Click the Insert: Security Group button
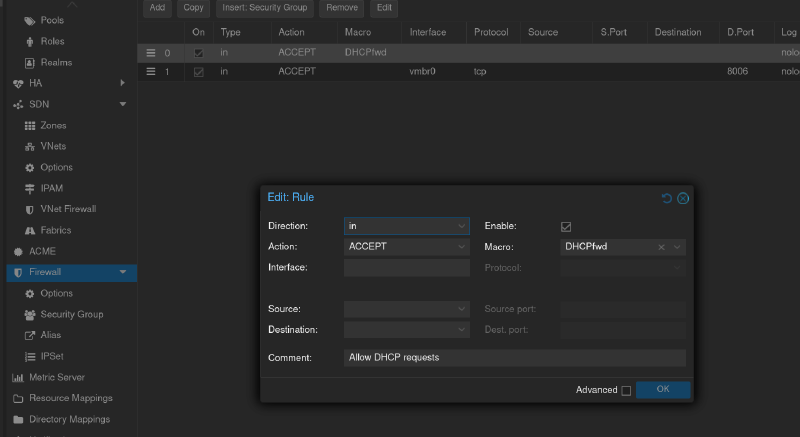800x437 pixels. (x=265, y=8)
